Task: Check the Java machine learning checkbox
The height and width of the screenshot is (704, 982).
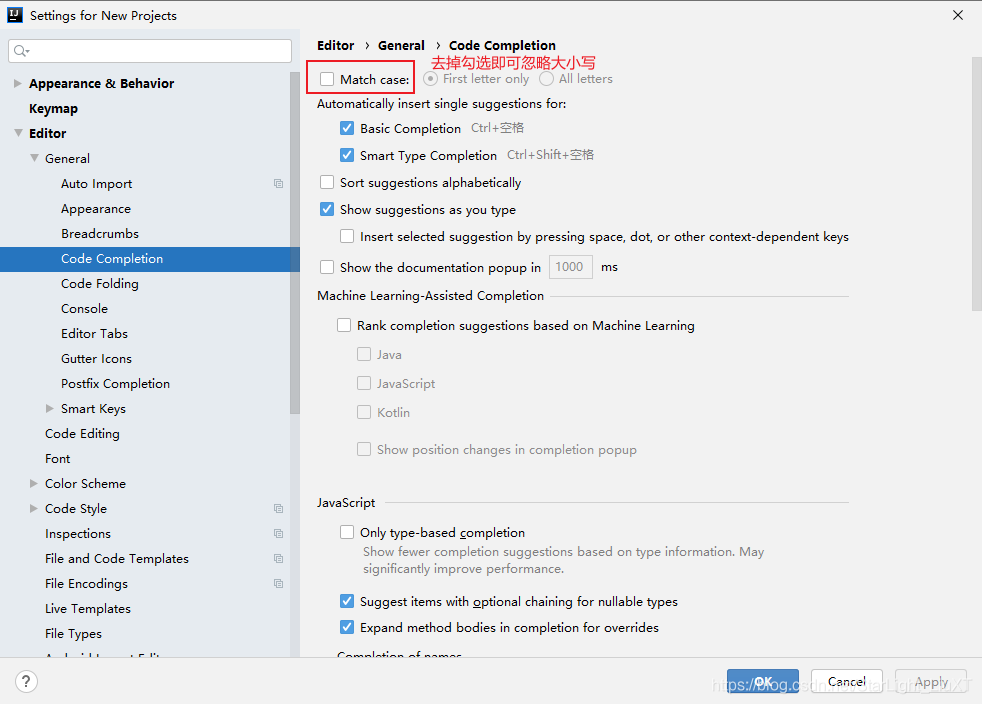Action: click(364, 355)
